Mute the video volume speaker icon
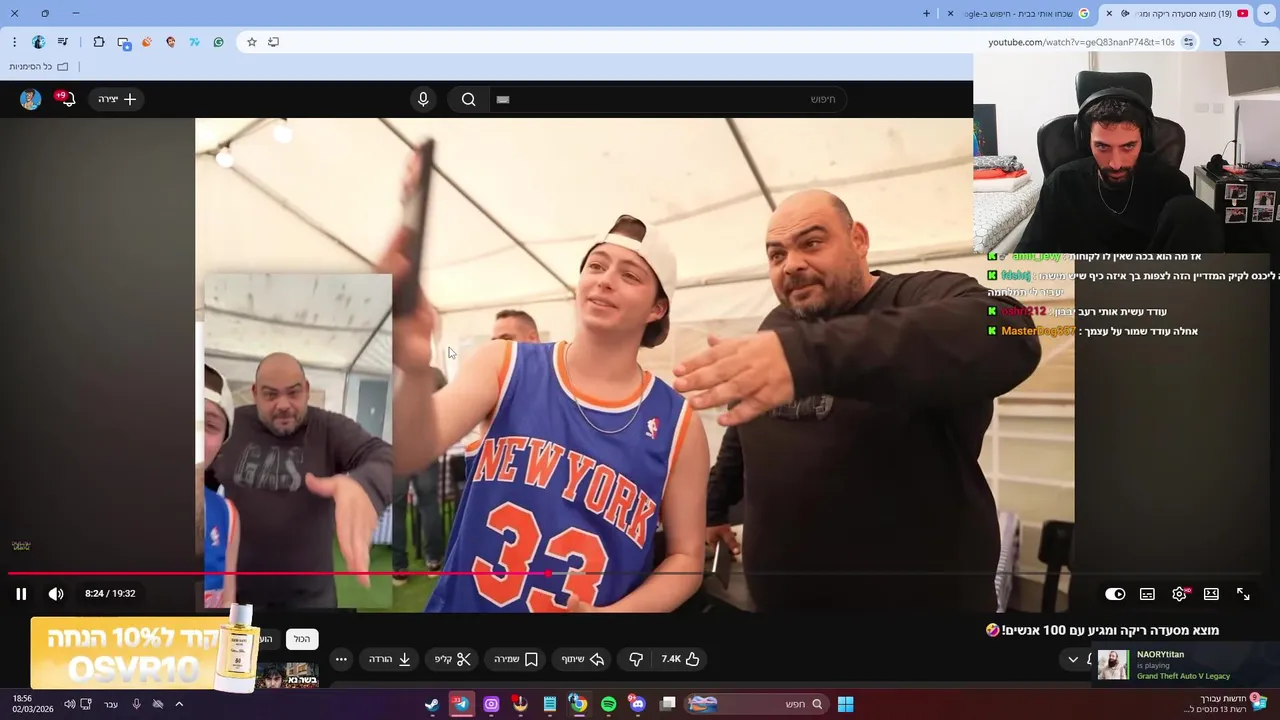1280x720 pixels. [x=56, y=594]
